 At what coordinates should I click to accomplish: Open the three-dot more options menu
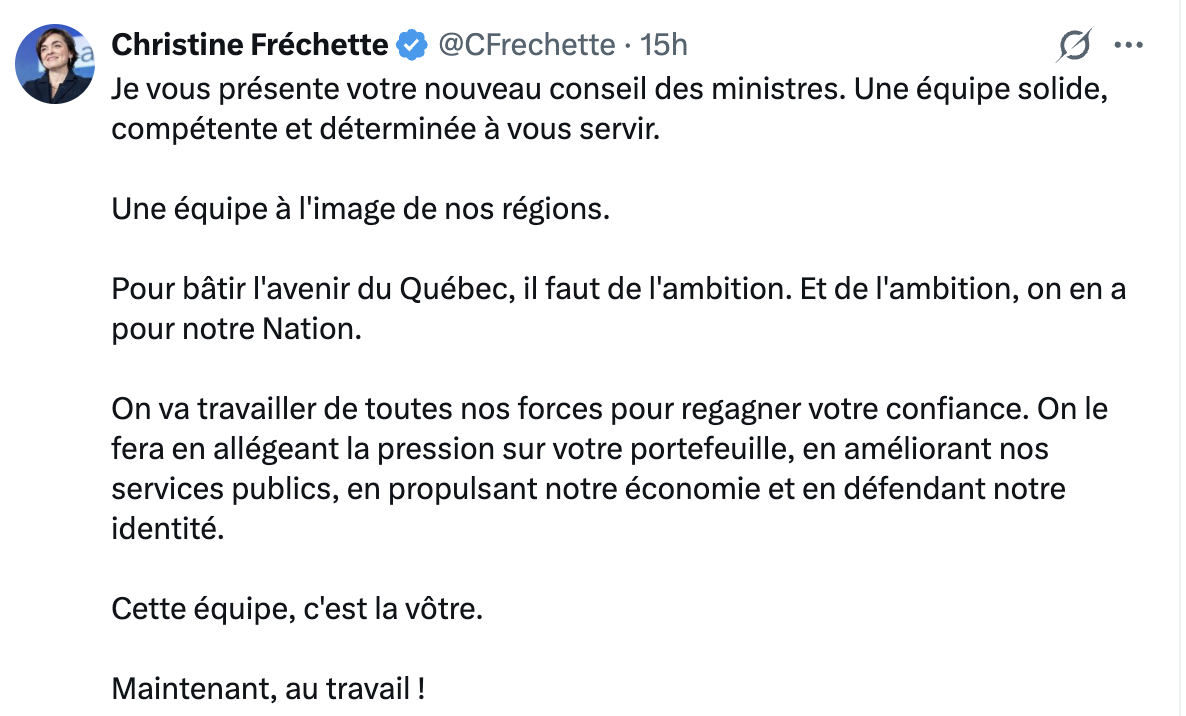(x=1128, y=46)
